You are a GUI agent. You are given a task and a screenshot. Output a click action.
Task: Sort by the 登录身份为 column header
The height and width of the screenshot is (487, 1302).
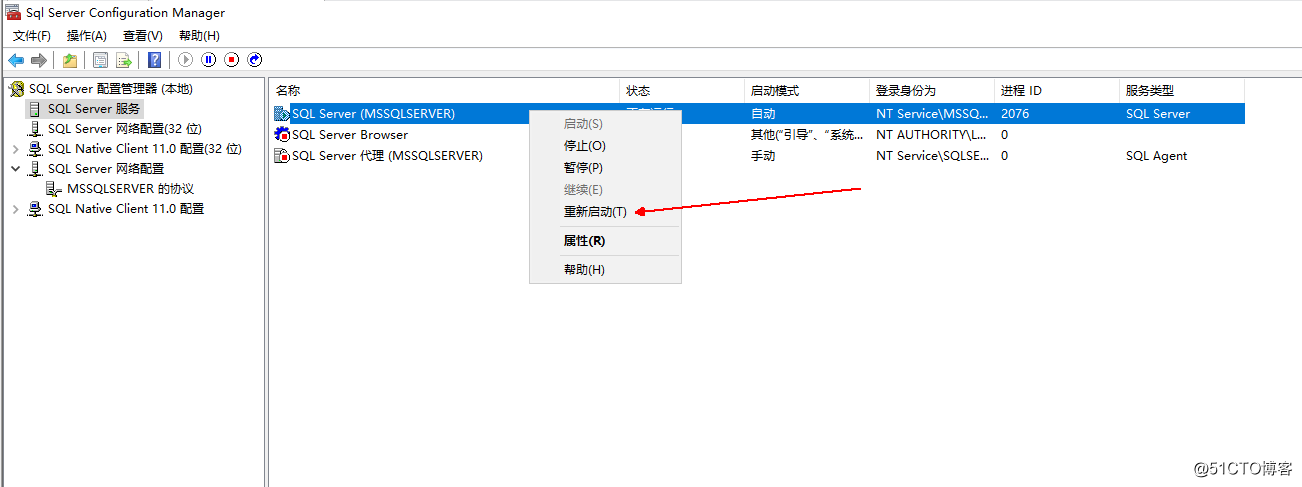(x=932, y=91)
